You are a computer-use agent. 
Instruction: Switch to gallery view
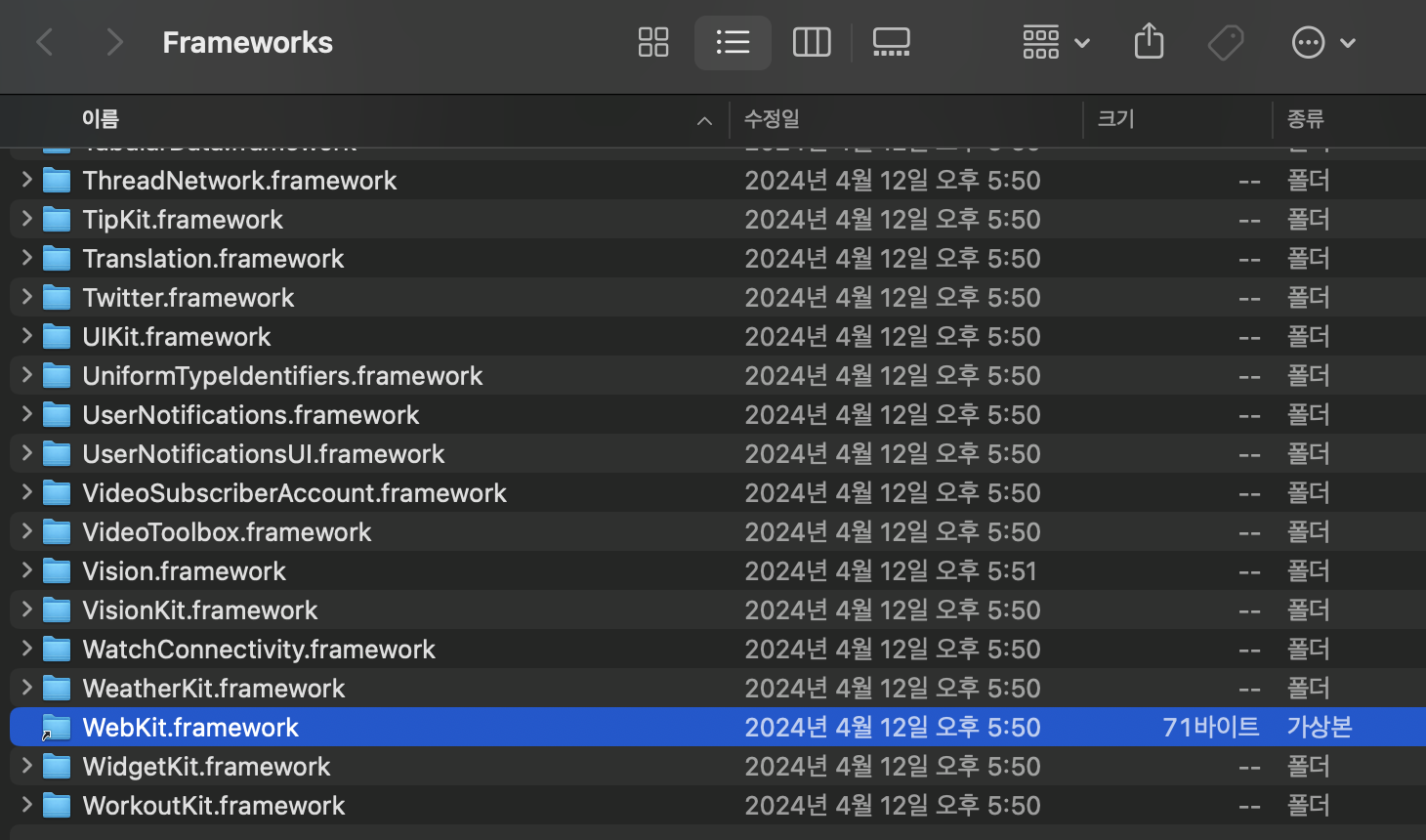pyautogui.click(x=891, y=42)
